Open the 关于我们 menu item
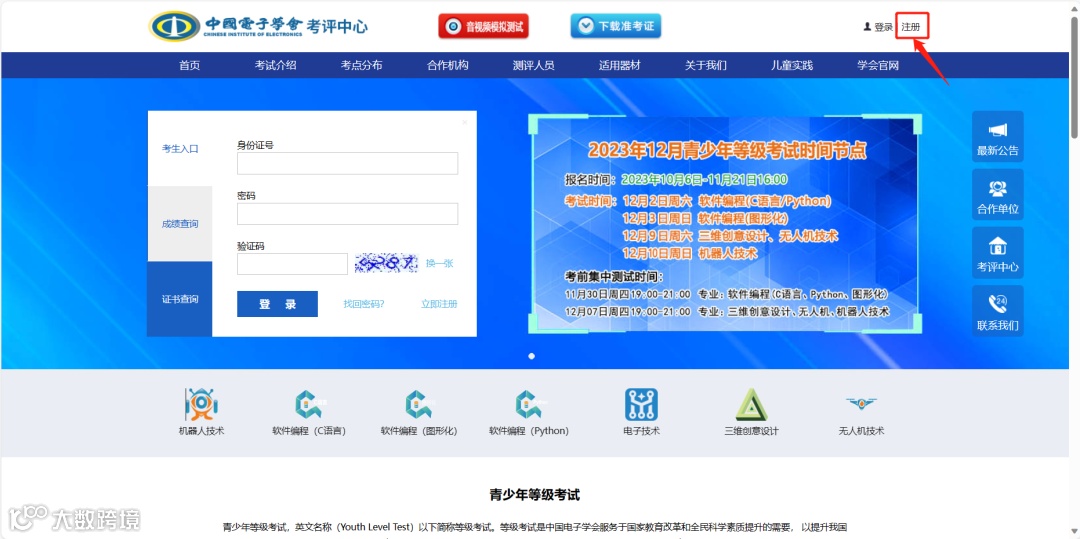Screen dimensions: 1080x539 tap(706, 65)
